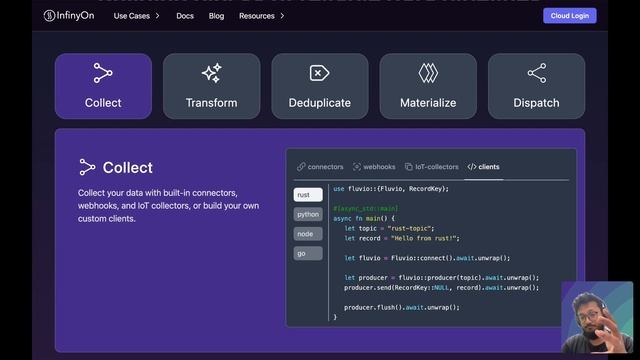Click the Collect heading icon in panel
Image resolution: width=640 pixels, height=360 pixels.
pyautogui.click(x=87, y=167)
